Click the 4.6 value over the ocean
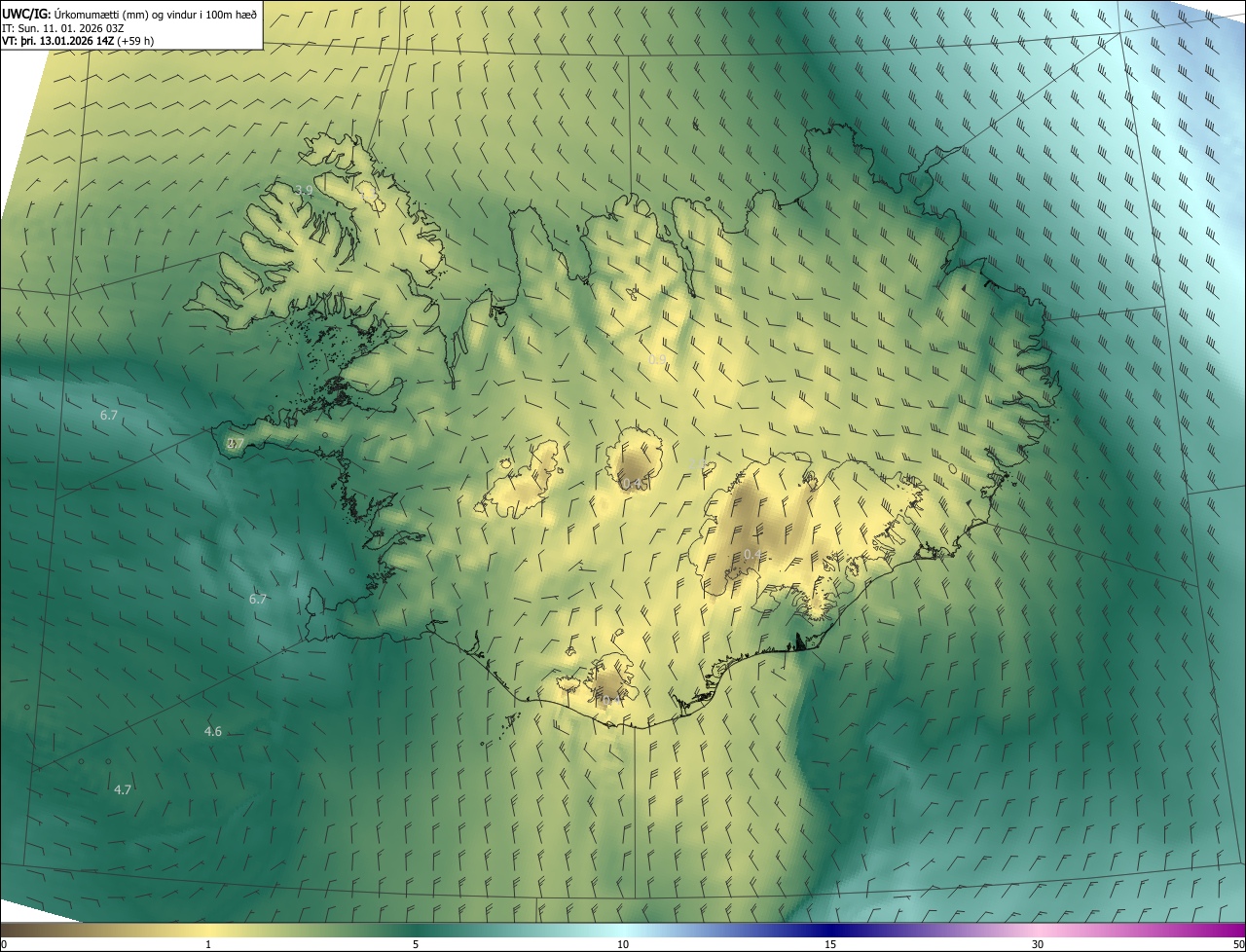The width and height of the screenshot is (1246, 952). [213, 731]
